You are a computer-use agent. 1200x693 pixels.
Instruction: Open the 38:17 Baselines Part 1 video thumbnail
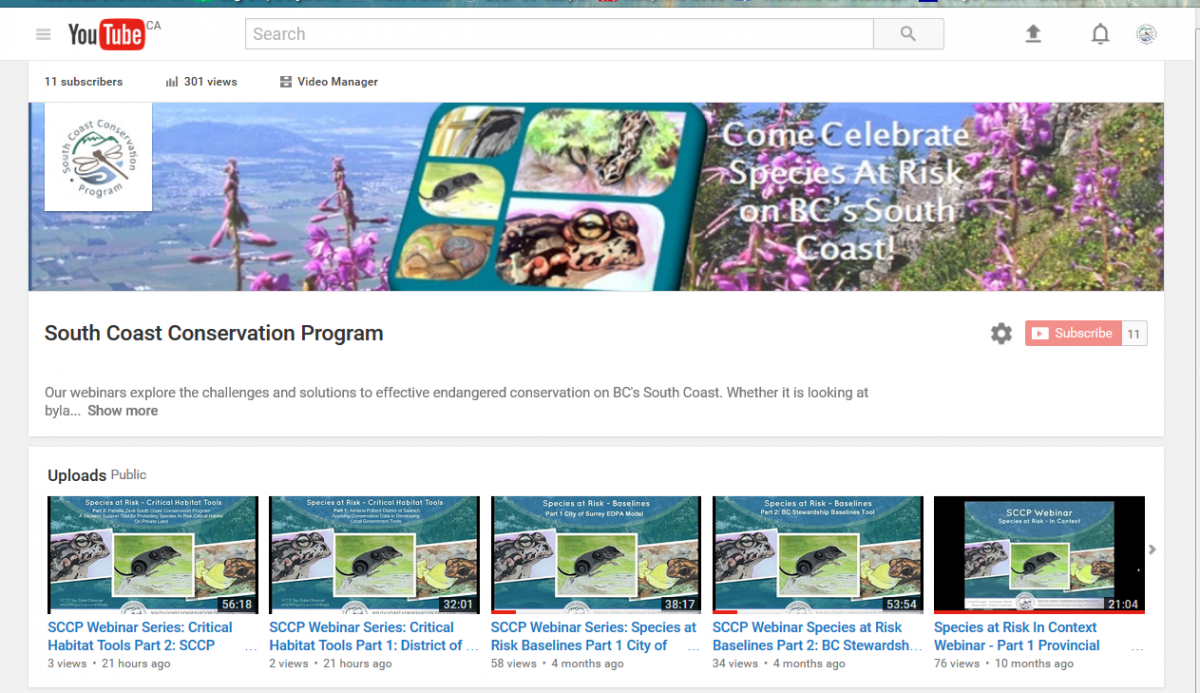click(x=596, y=555)
